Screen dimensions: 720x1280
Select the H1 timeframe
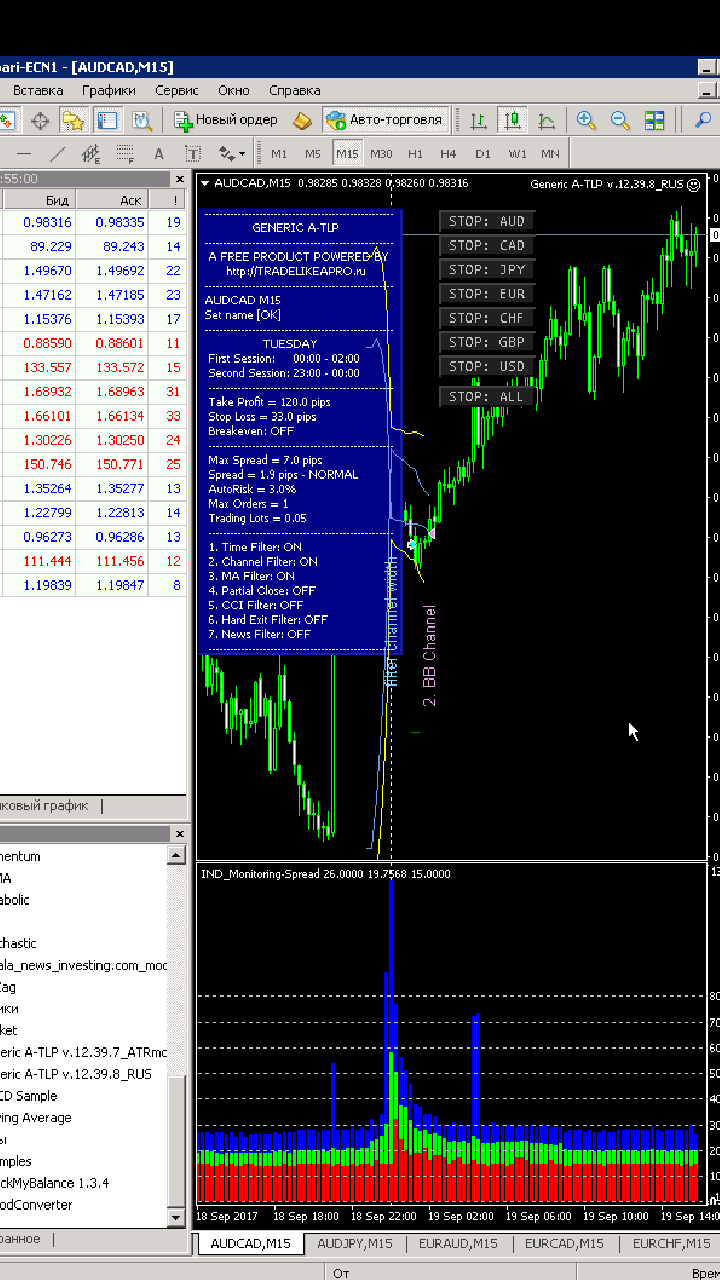coord(415,154)
